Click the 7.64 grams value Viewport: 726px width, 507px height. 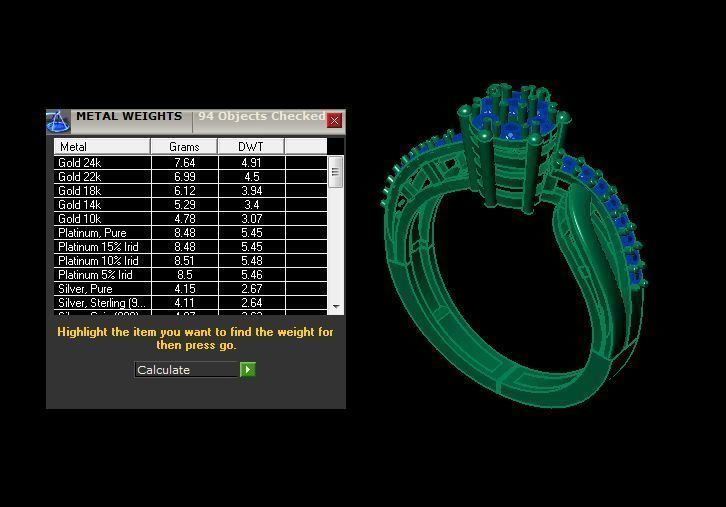tap(185, 163)
